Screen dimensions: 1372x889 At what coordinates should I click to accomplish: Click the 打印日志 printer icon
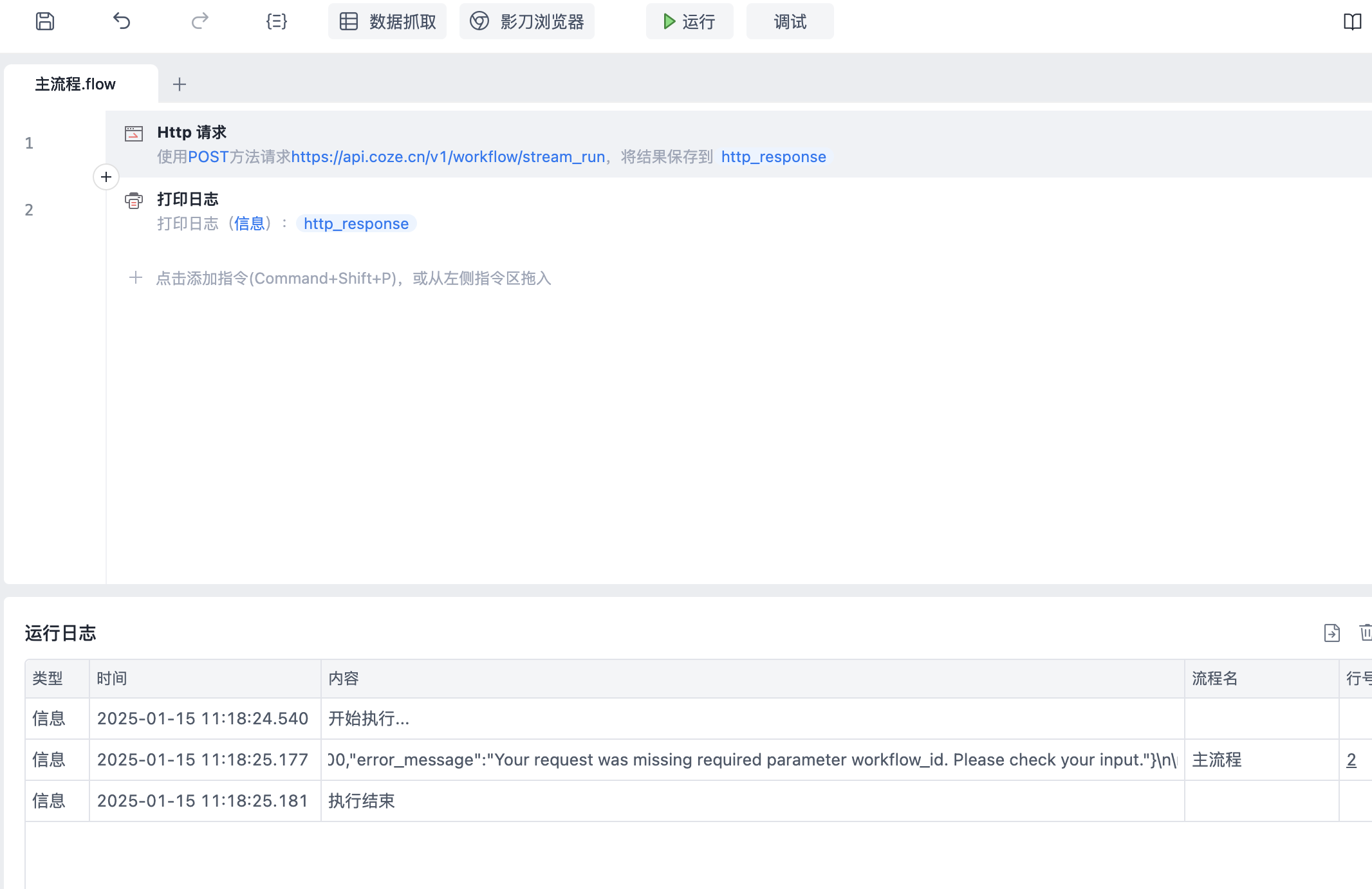point(134,201)
